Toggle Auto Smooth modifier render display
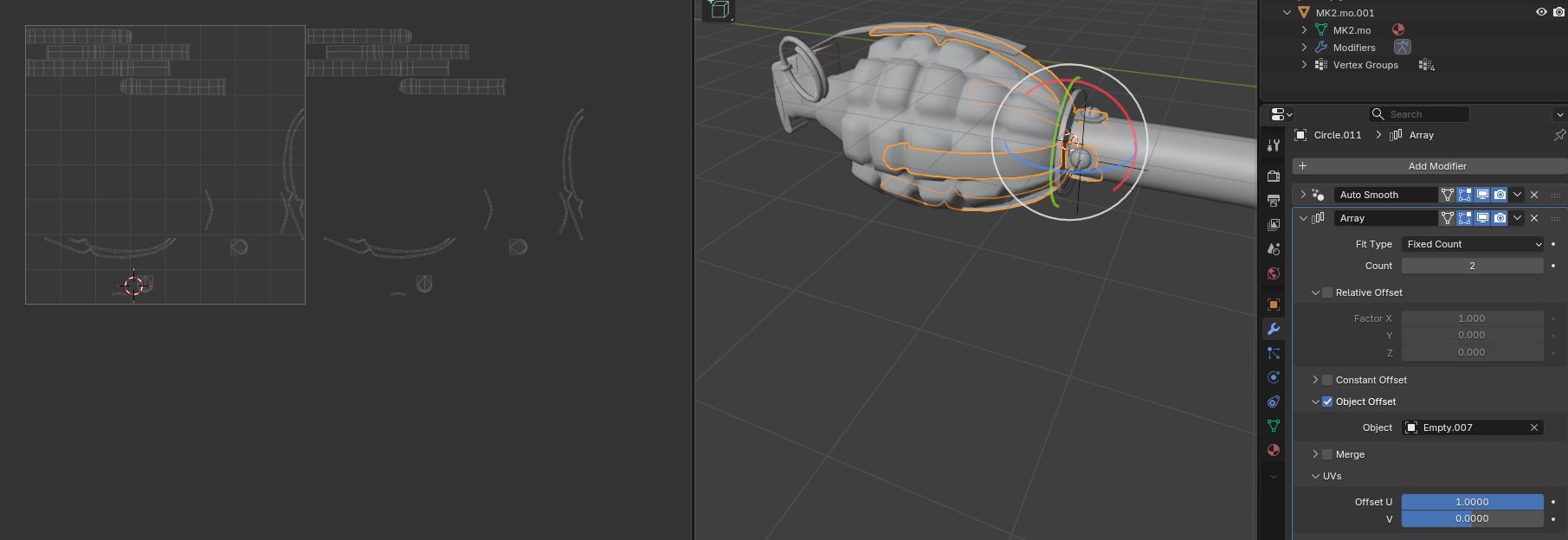 click(1500, 195)
